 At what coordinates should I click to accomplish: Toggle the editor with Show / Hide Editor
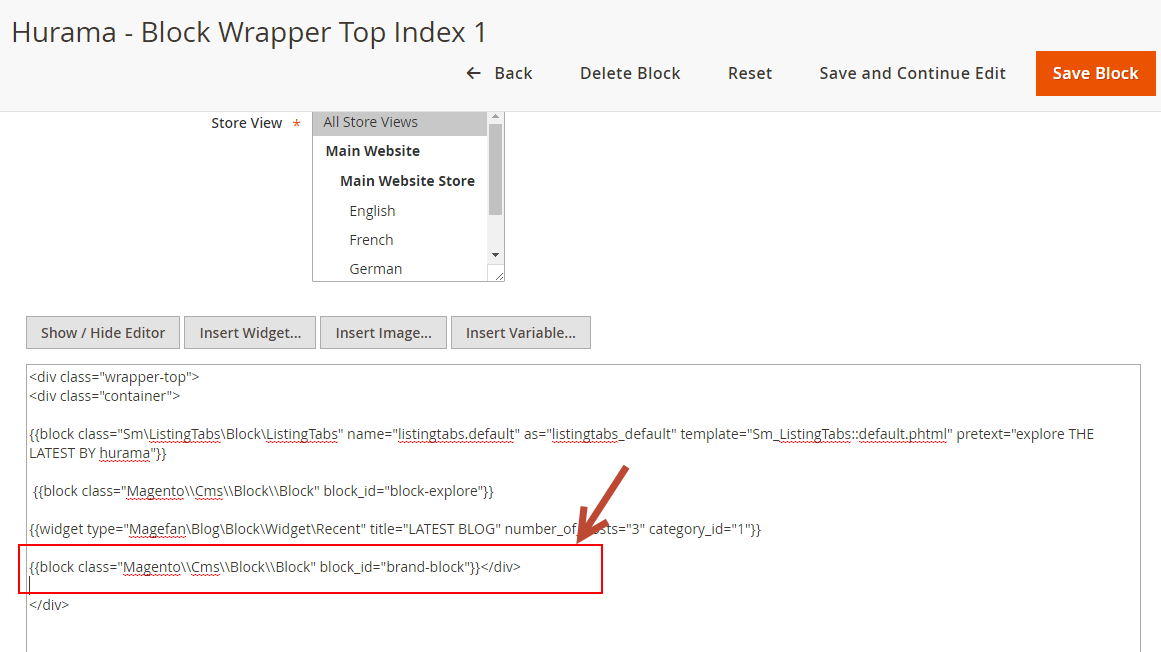click(x=103, y=333)
